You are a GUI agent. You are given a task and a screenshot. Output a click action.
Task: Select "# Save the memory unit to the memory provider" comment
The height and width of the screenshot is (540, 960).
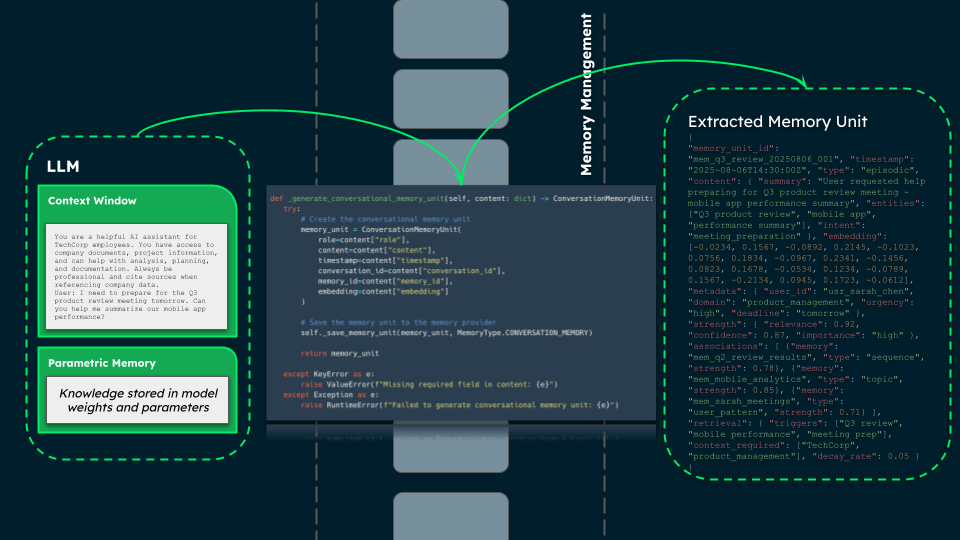pyautogui.click(x=398, y=323)
